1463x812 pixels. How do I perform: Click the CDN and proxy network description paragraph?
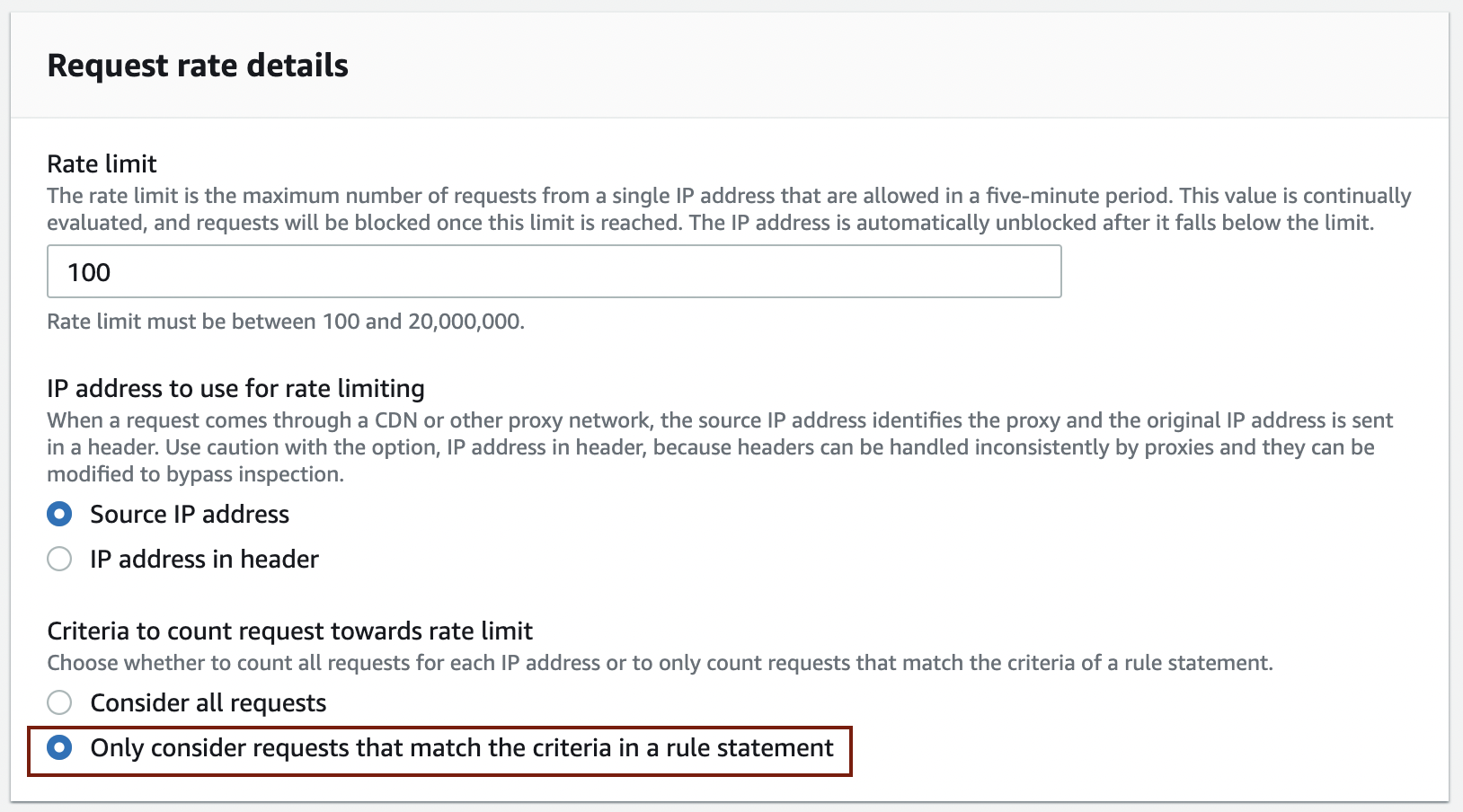[x=719, y=447]
